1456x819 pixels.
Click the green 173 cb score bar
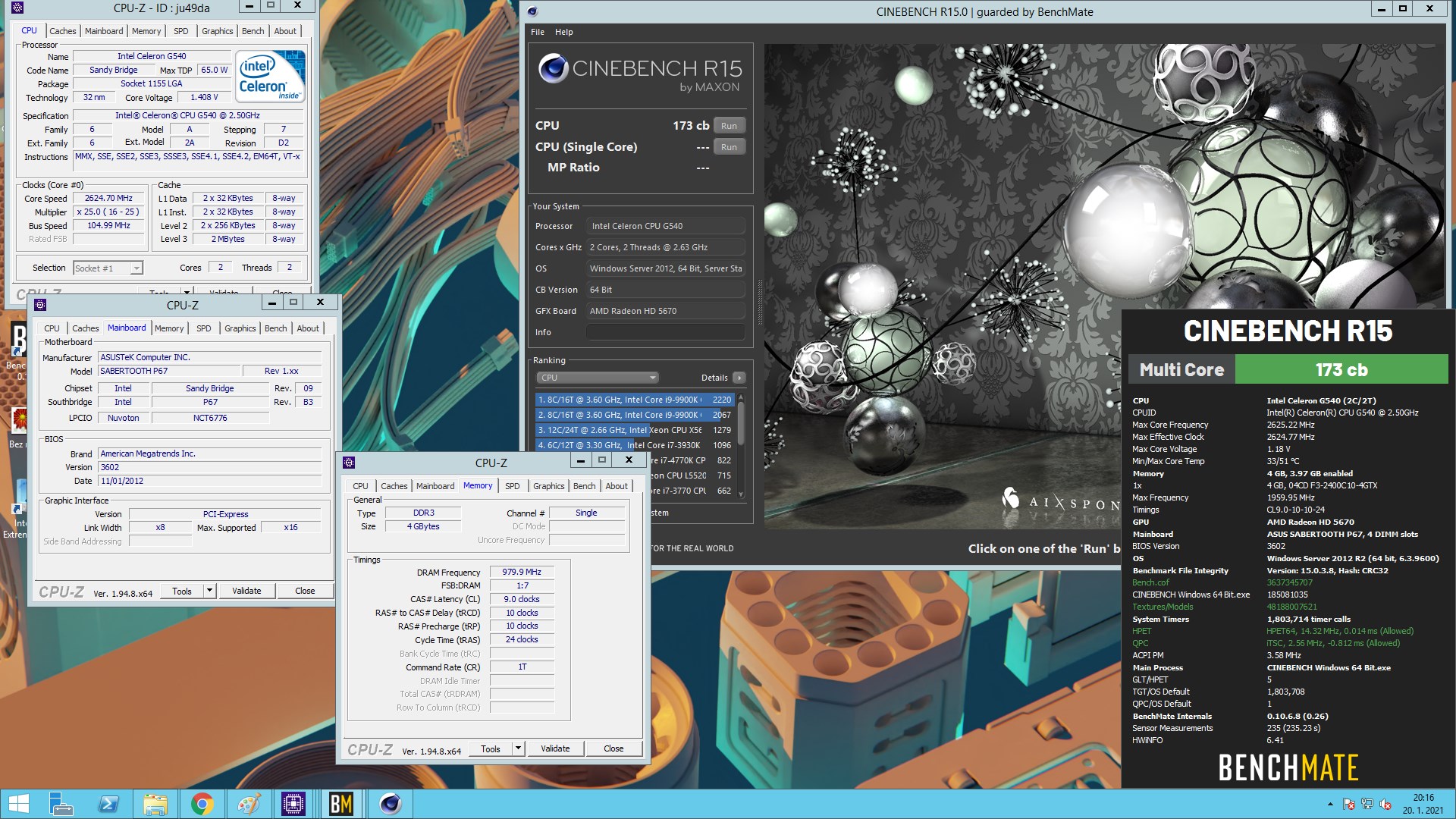(x=1341, y=369)
